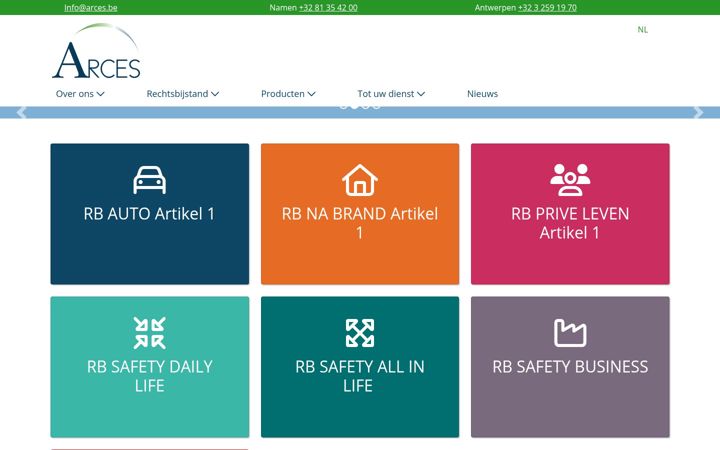The height and width of the screenshot is (450, 720).
Task: Click the Arces logo
Action: 96,51
